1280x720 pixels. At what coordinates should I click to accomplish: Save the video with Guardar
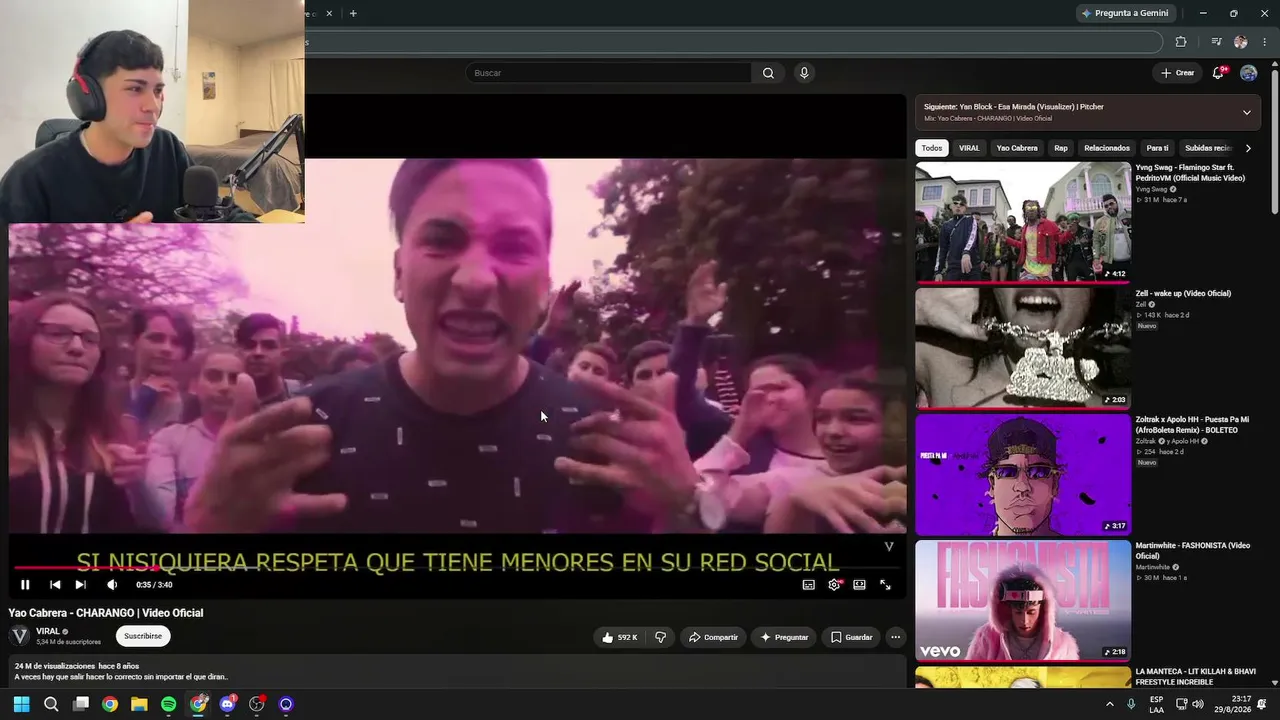[851, 637]
